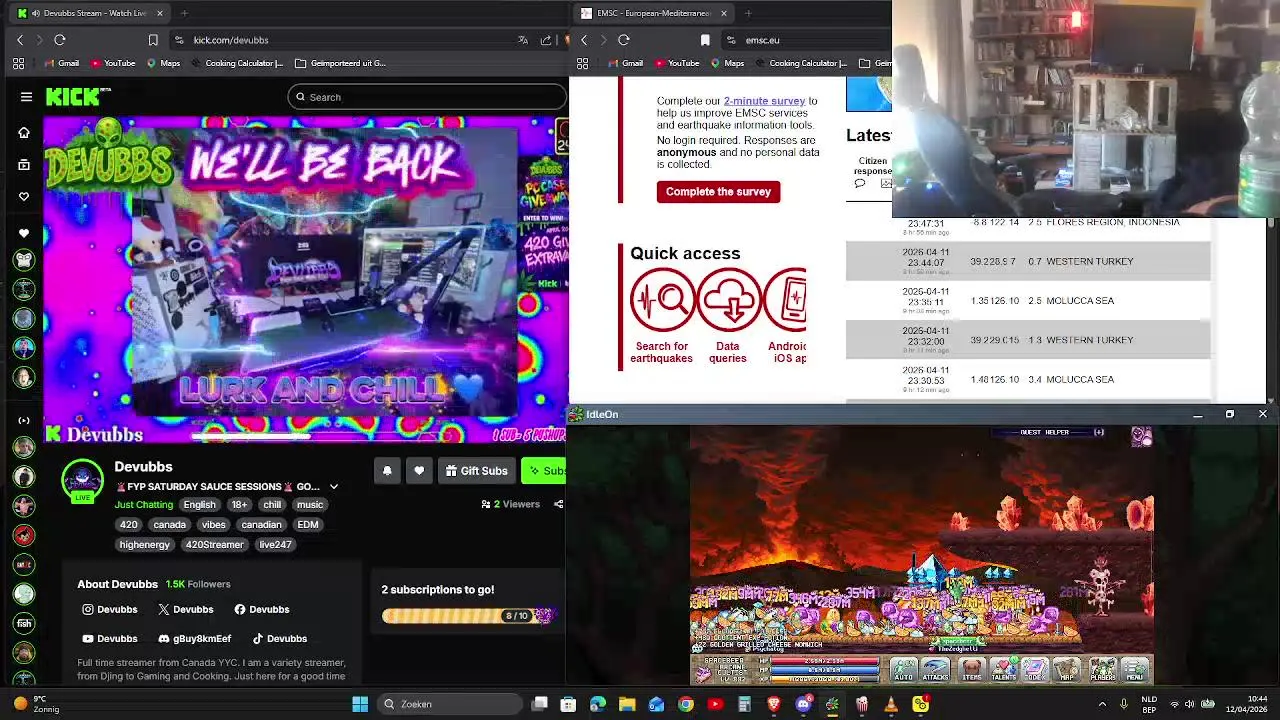Click the taskbar Zoeken search box

[450, 704]
